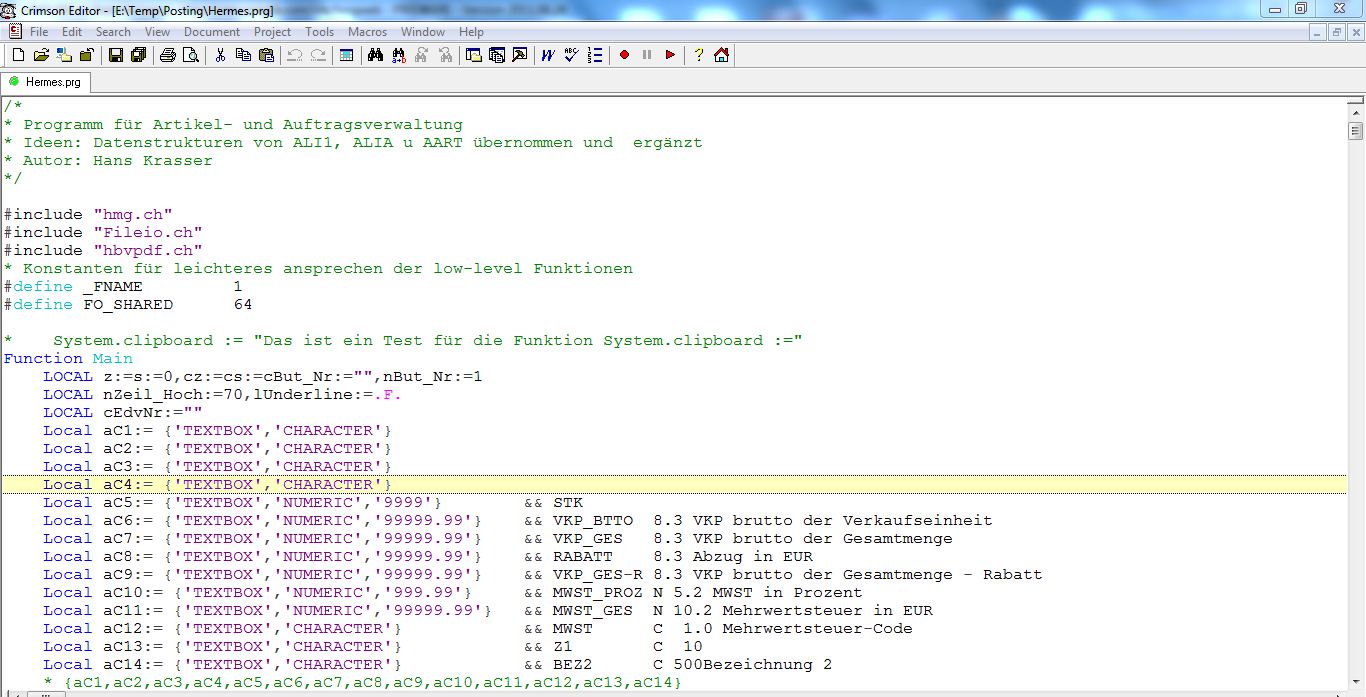This screenshot has height=697, width=1366.
Task: Toggle column mode with the grid icon
Action: (x=346, y=55)
